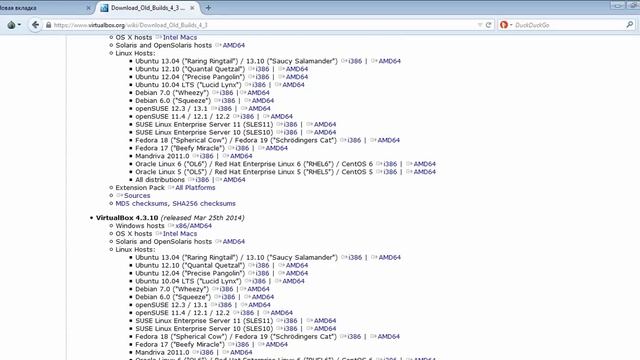Image resolution: width=640 pixels, height=360 pixels.
Task: Open i386 link for openSUSE 12.3 / 13.1 upper list
Action: pyautogui.click(x=224, y=109)
